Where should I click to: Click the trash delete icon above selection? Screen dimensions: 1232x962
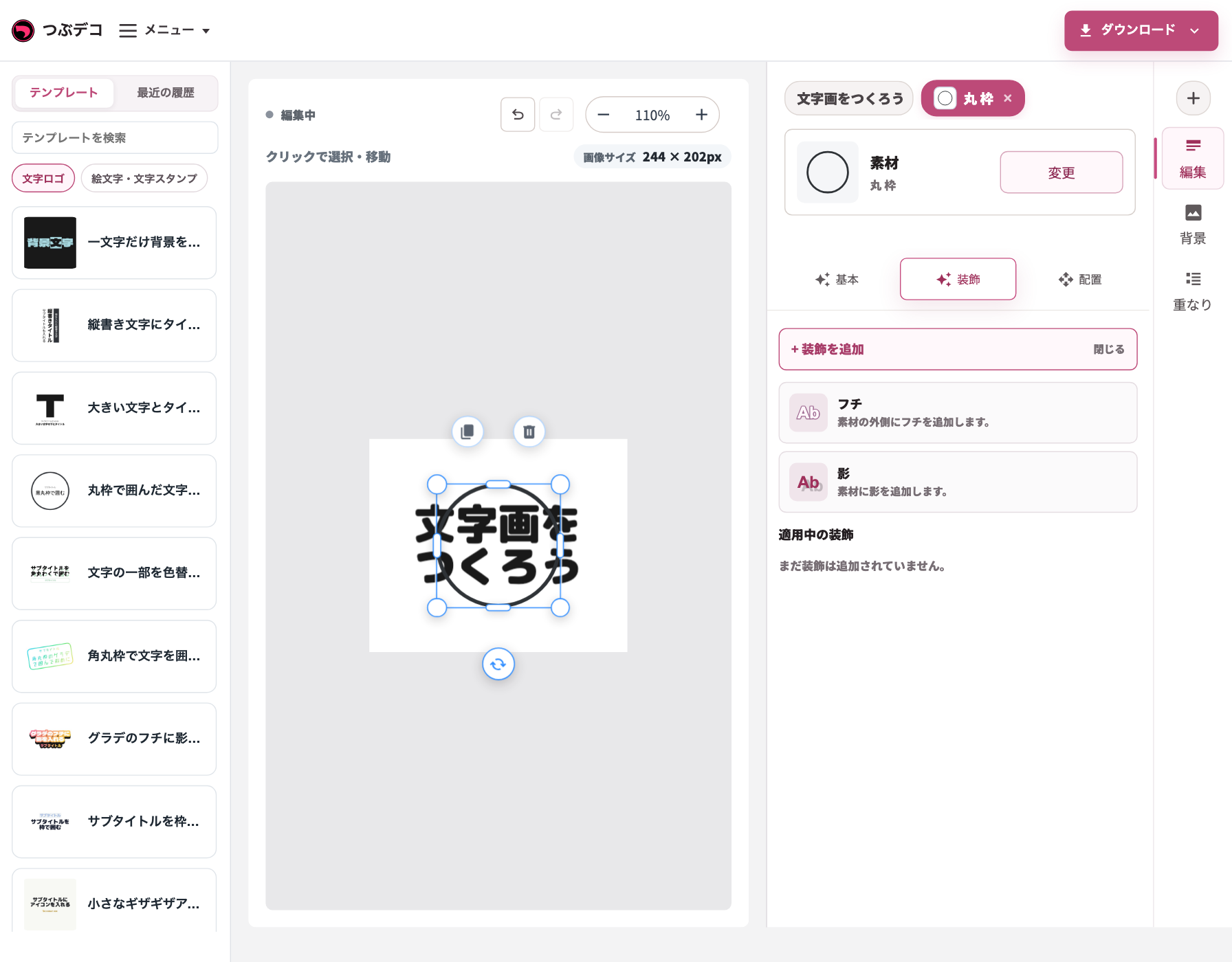point(529,432)
